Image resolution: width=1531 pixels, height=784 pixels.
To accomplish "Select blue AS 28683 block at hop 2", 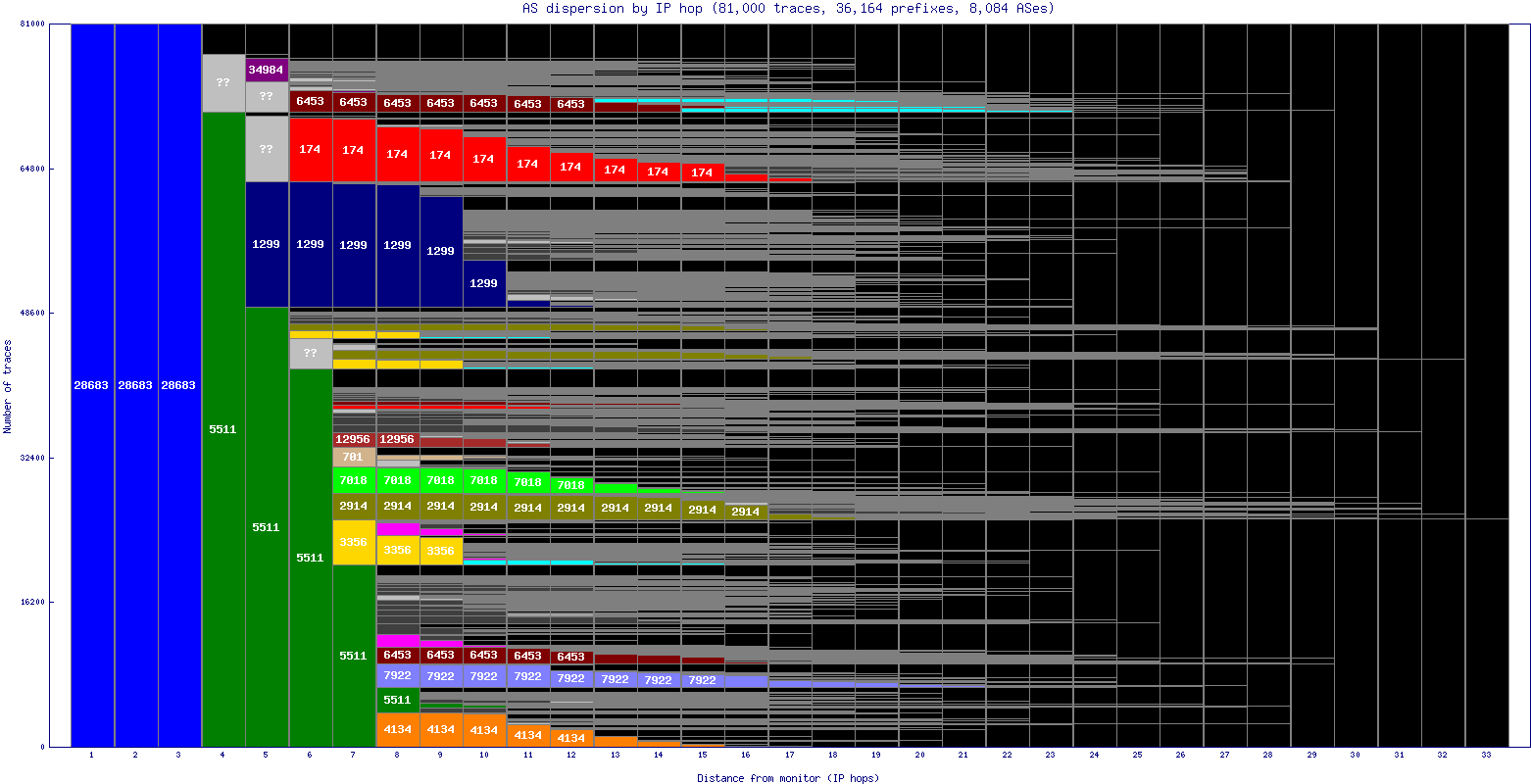I will [x=136, y=385].
